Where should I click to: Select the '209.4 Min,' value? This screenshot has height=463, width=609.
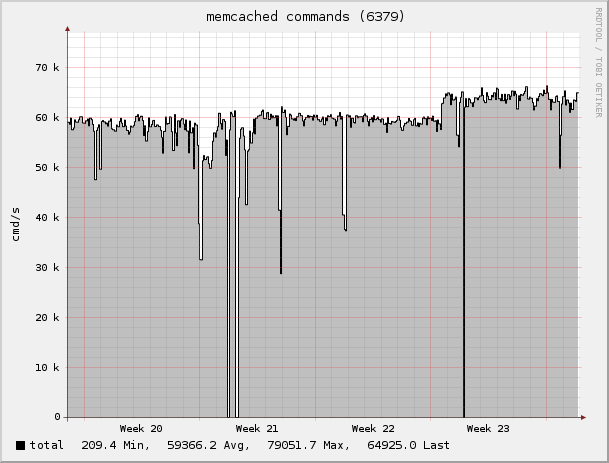pyautogui.click(x=115, y=445)
